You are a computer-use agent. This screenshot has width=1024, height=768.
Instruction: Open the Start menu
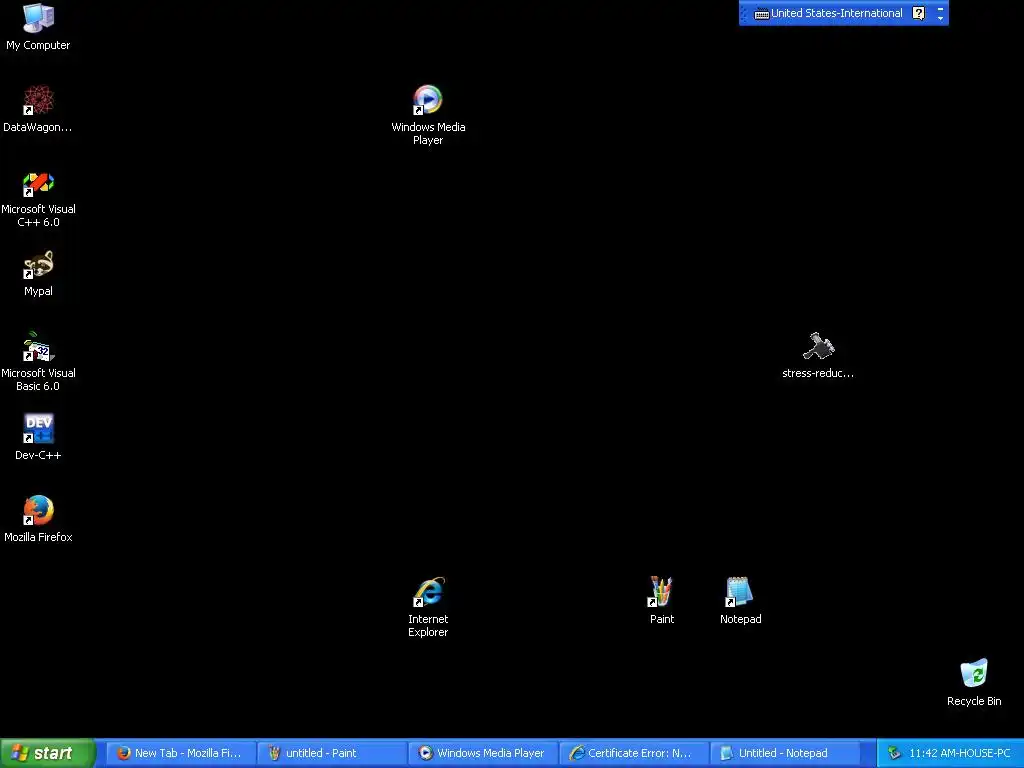[47, 753]
